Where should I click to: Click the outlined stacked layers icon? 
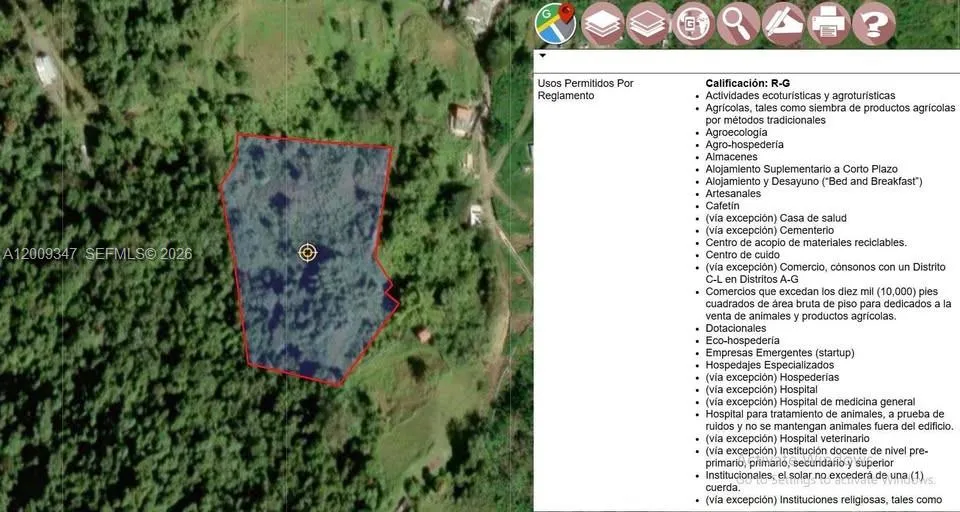tap(648, 24)
